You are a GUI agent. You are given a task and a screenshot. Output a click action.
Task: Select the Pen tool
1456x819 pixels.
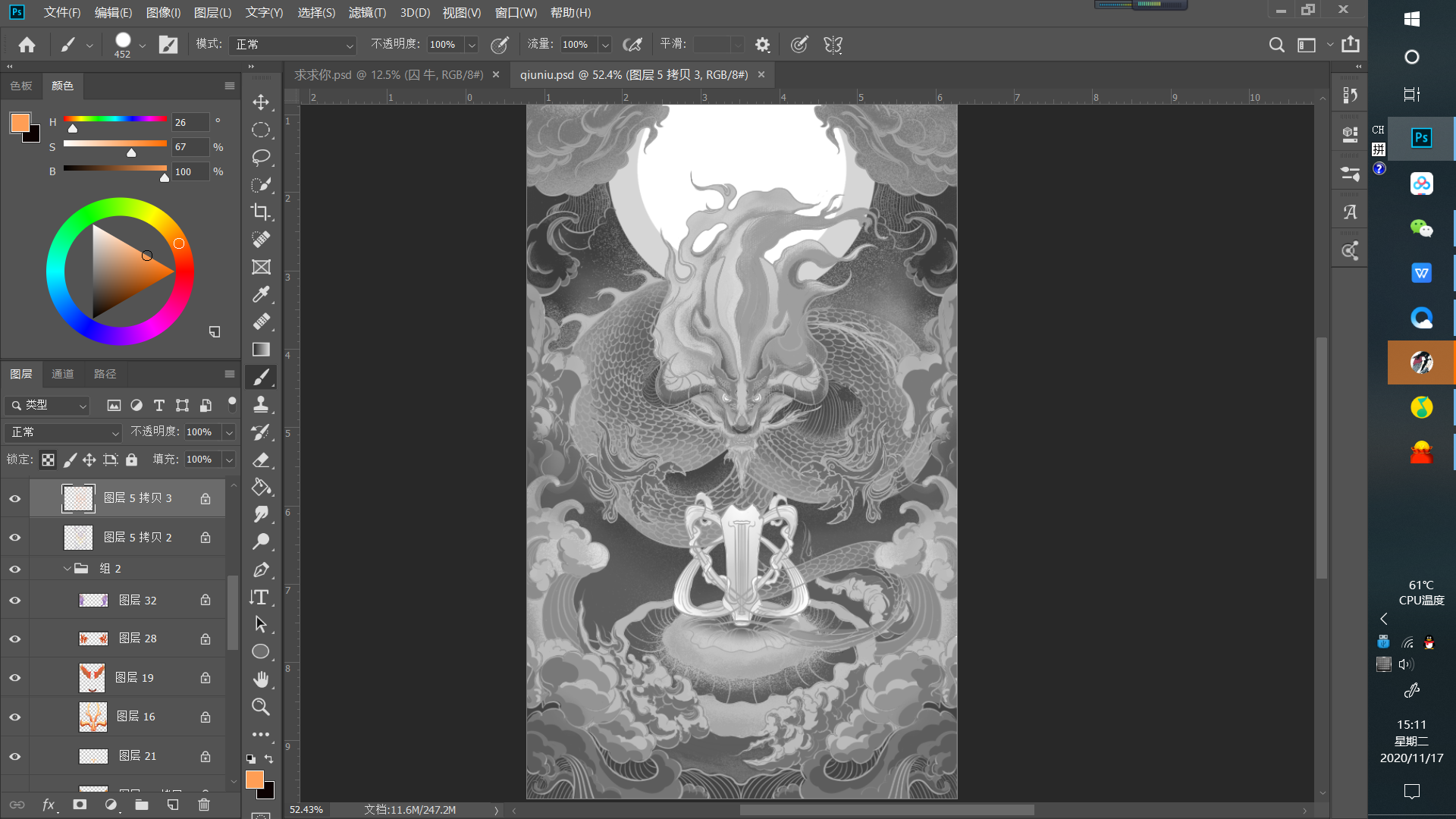point(261,570)
